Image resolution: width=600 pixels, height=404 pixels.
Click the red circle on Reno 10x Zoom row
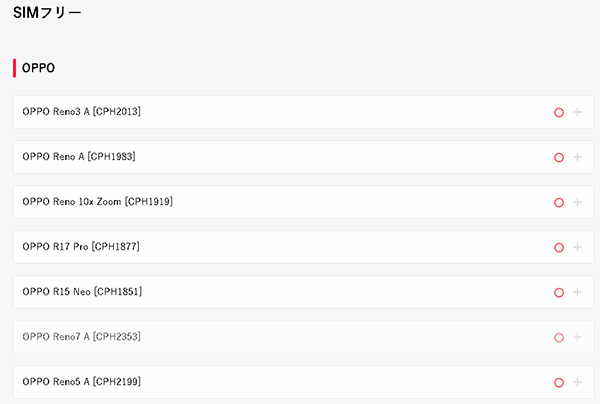pyautogui.click(x=559, y=202)
